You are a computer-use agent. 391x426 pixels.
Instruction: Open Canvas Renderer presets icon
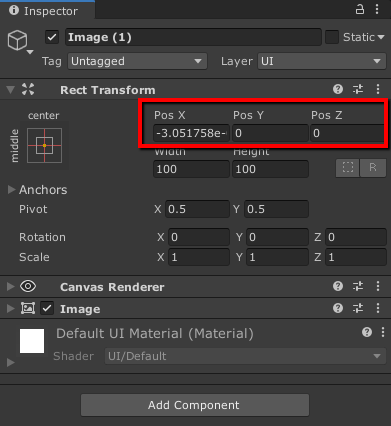(358, 286)
